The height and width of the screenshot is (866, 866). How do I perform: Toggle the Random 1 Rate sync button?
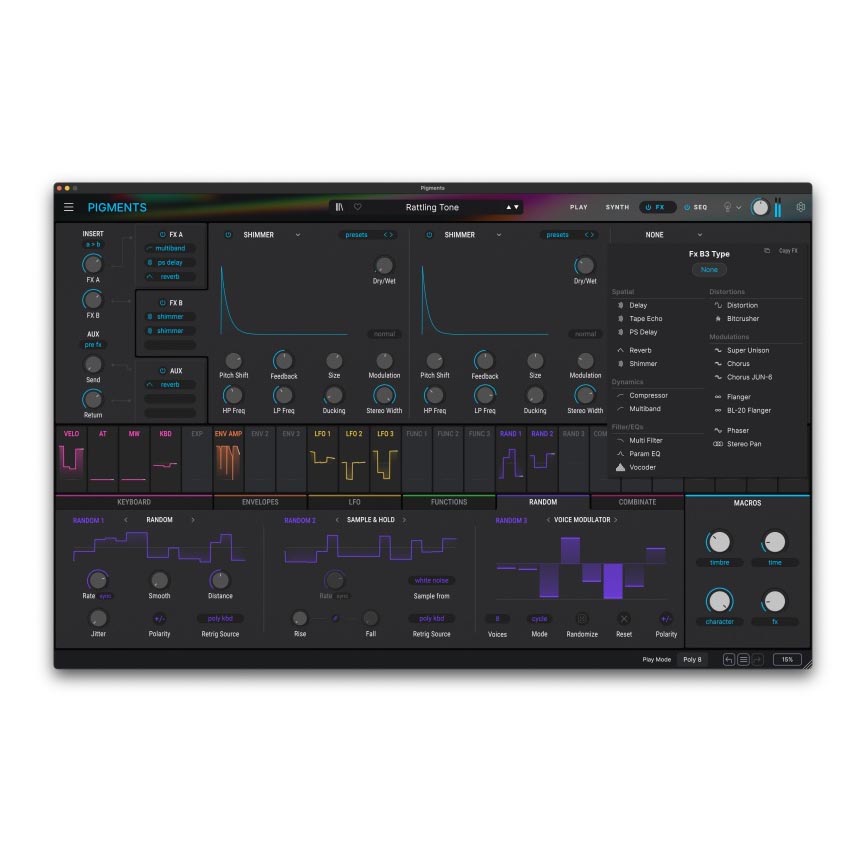(105, 596)
